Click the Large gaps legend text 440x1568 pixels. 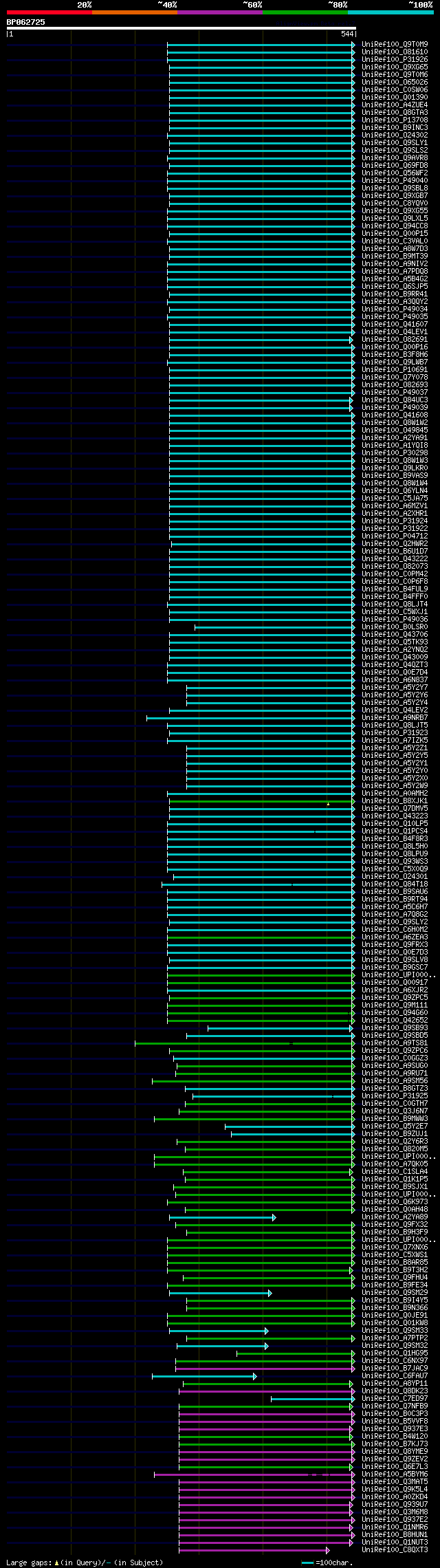coord(85,1562)
